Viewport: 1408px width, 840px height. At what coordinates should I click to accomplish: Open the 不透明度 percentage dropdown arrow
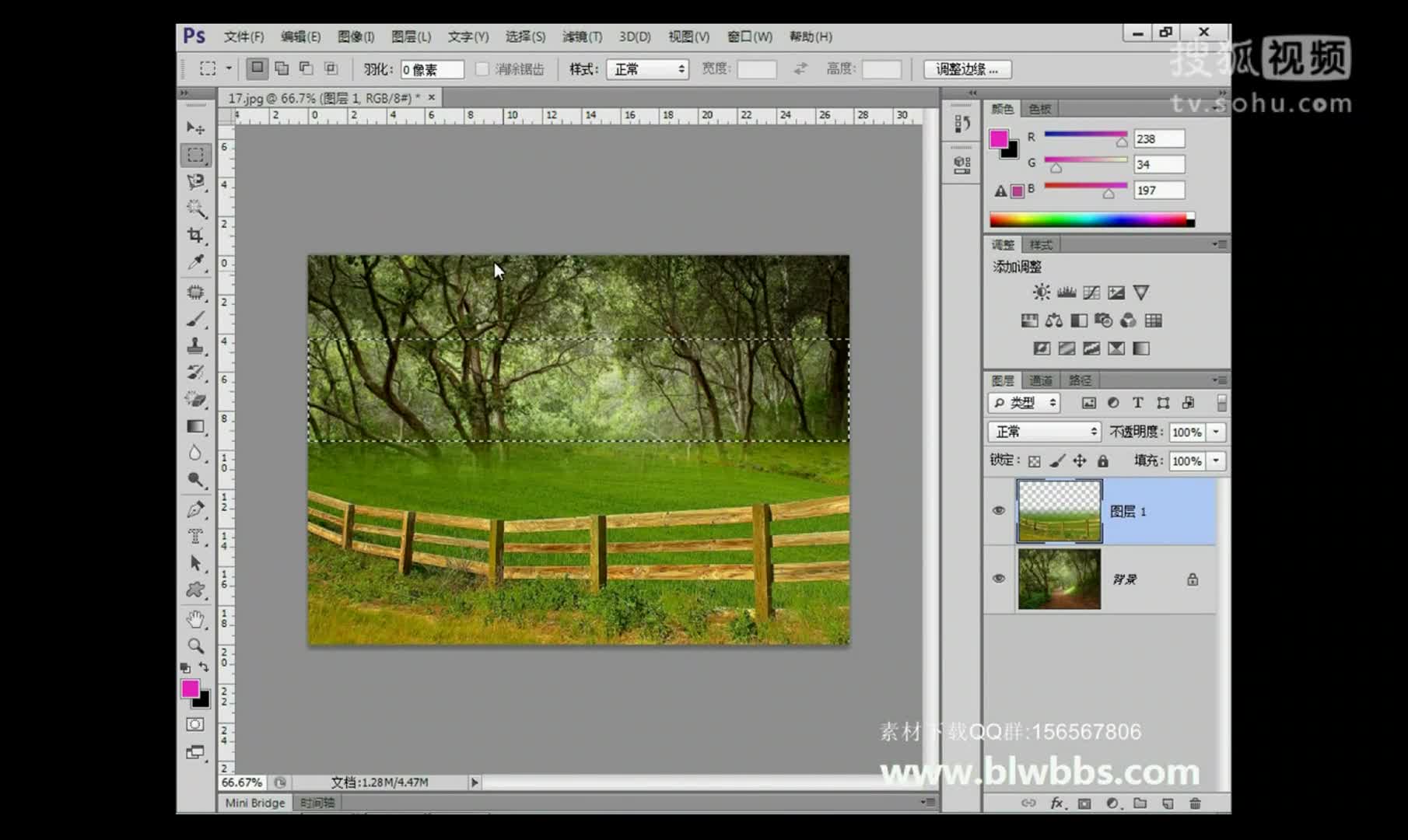point(1216,432)
